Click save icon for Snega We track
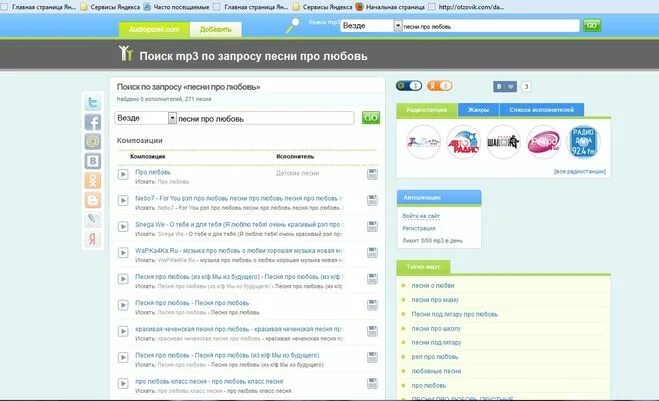 pyautogui.click(x=372, y=227)
